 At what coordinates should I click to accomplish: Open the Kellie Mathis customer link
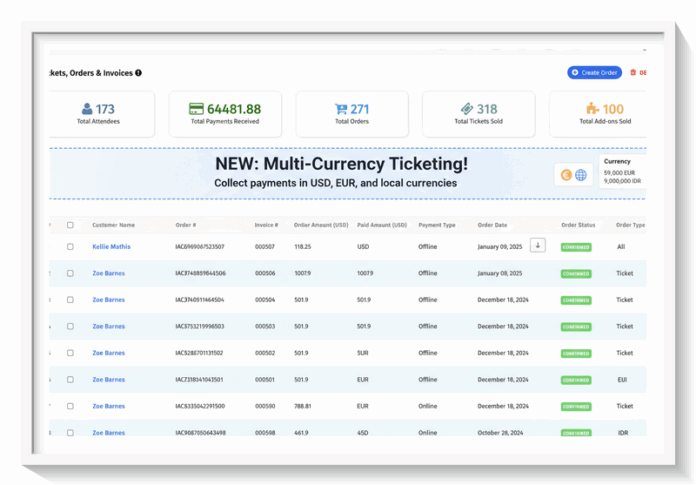pyautogui.click(x=111, y=246)
